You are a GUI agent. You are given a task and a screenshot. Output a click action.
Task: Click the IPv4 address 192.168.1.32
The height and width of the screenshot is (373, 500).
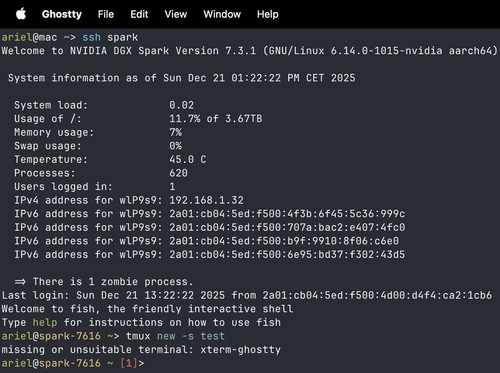click(206, 200)
